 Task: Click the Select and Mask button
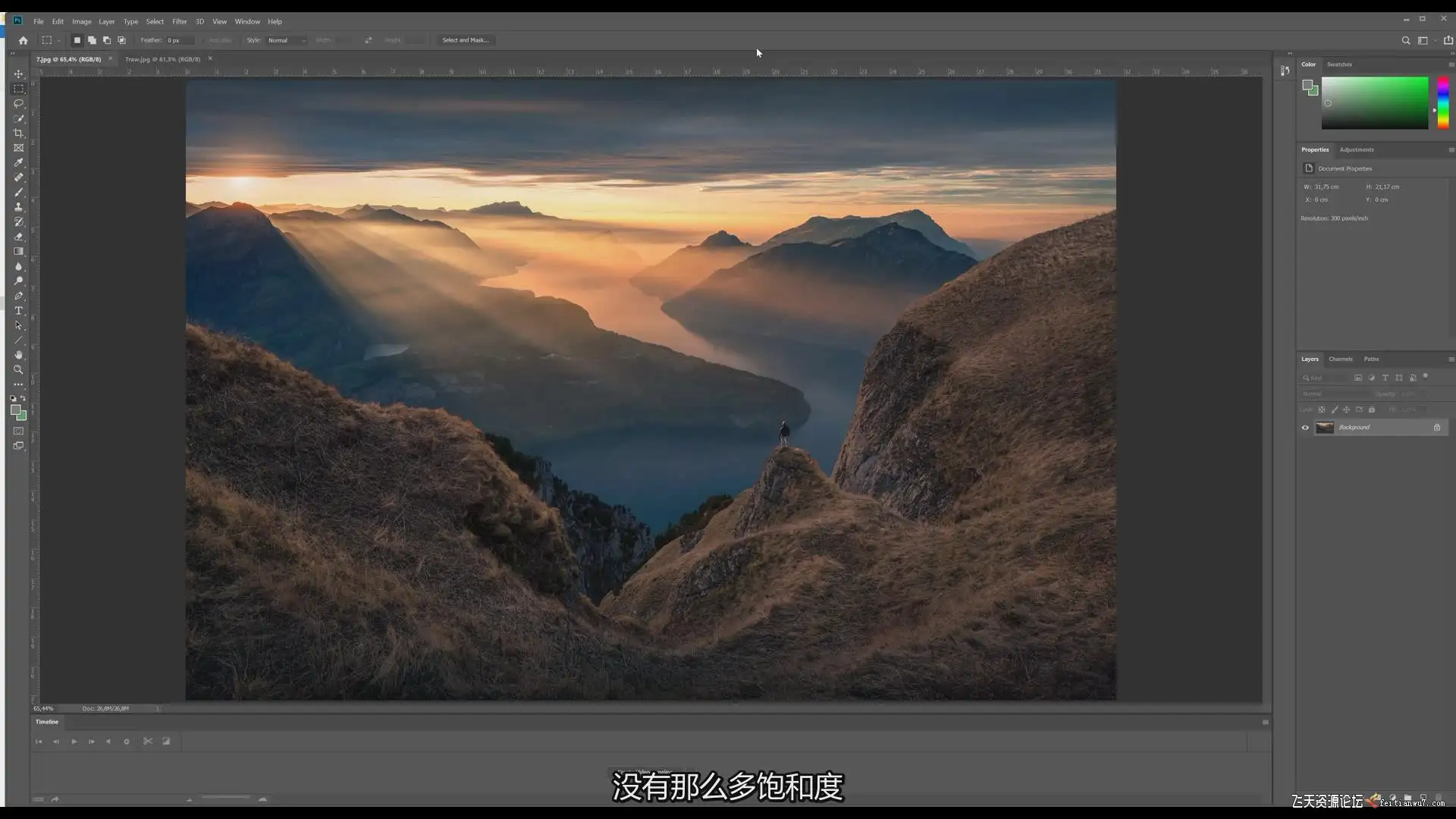[466, 40]
